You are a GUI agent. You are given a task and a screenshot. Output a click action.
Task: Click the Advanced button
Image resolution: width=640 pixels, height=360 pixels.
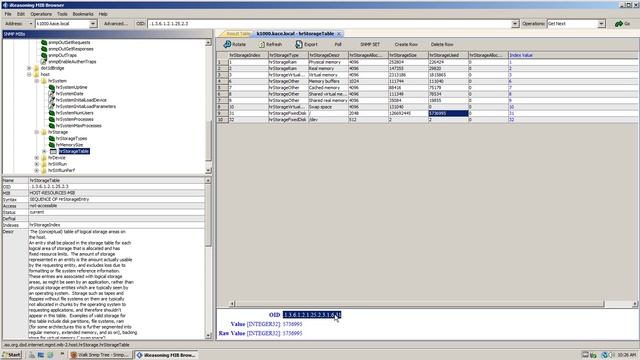click(116, 24)
